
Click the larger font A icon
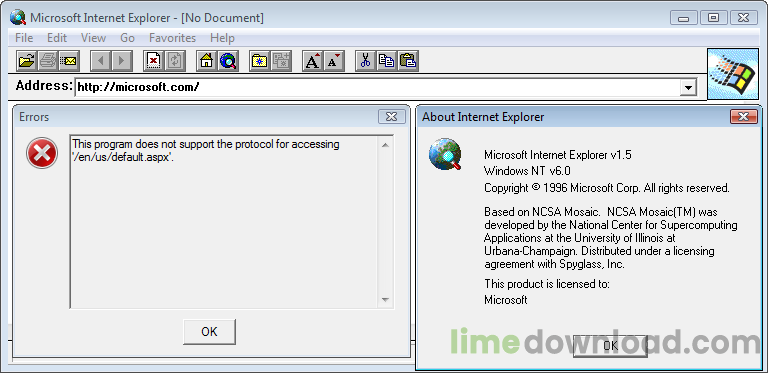click(312, 61)
